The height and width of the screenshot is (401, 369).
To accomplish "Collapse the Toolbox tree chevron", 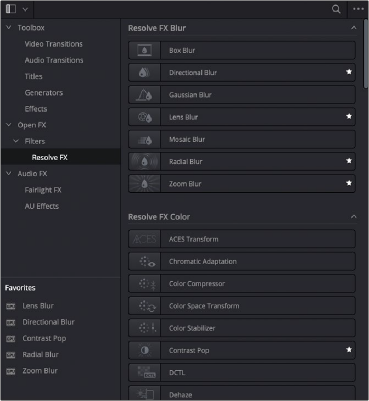I will (9, 27).
